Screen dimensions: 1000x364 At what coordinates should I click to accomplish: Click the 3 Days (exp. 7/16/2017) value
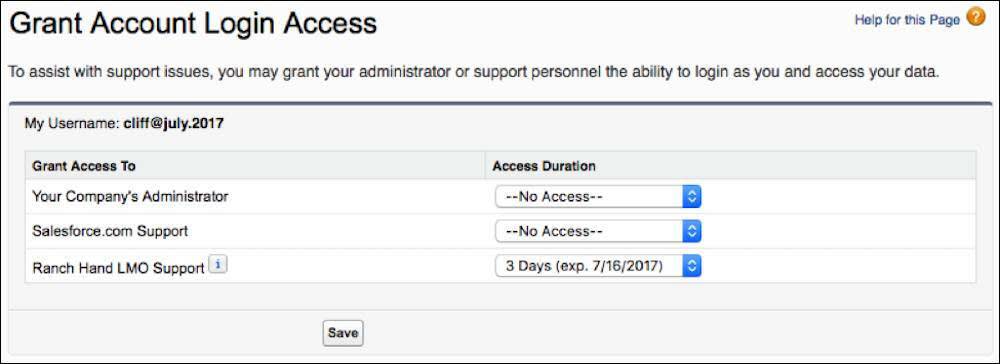pos(584,266)
